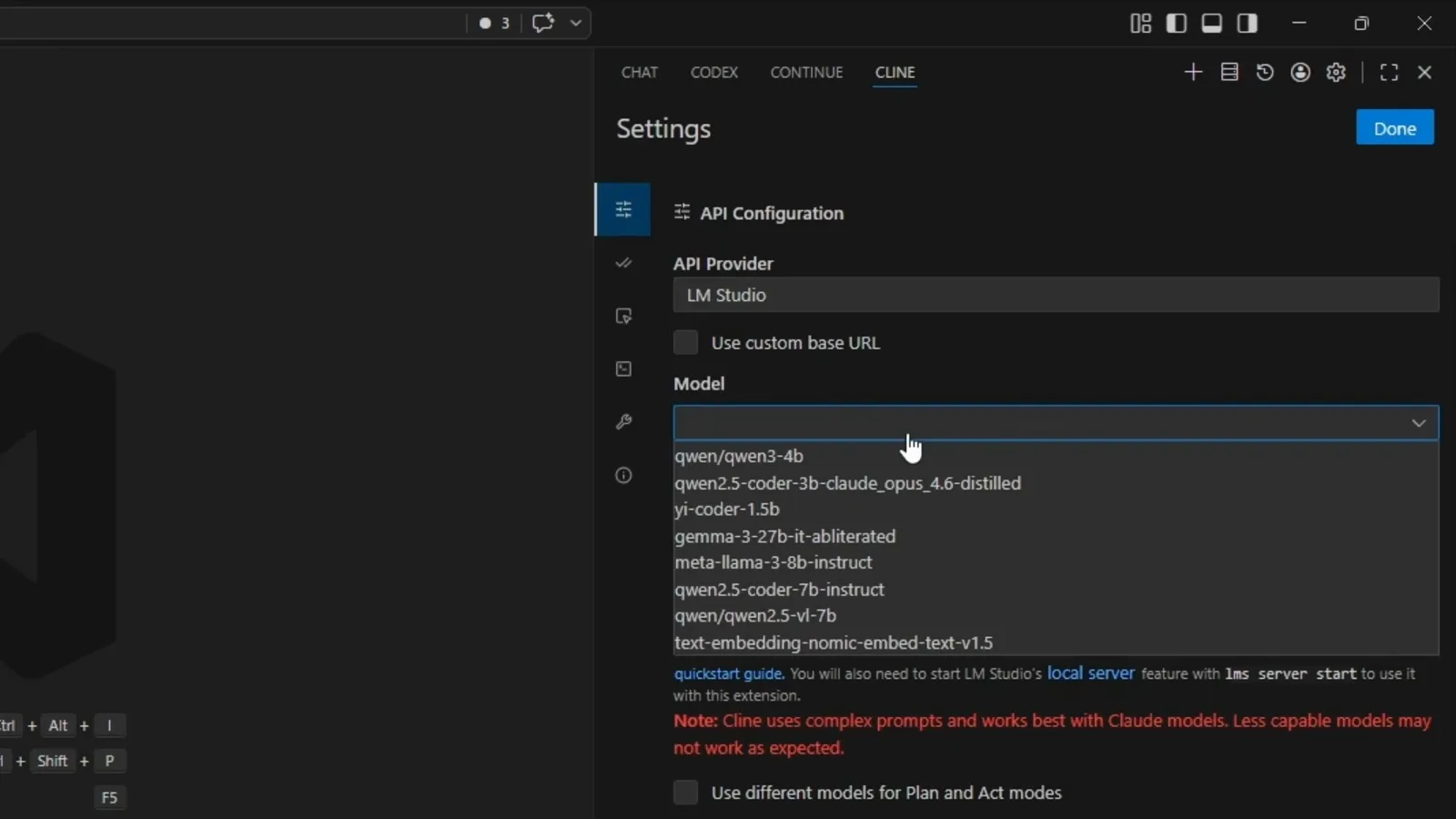Open the Debug wrench settings tab icon
This screenshot has height=819, width=1456.
point(623,421)
